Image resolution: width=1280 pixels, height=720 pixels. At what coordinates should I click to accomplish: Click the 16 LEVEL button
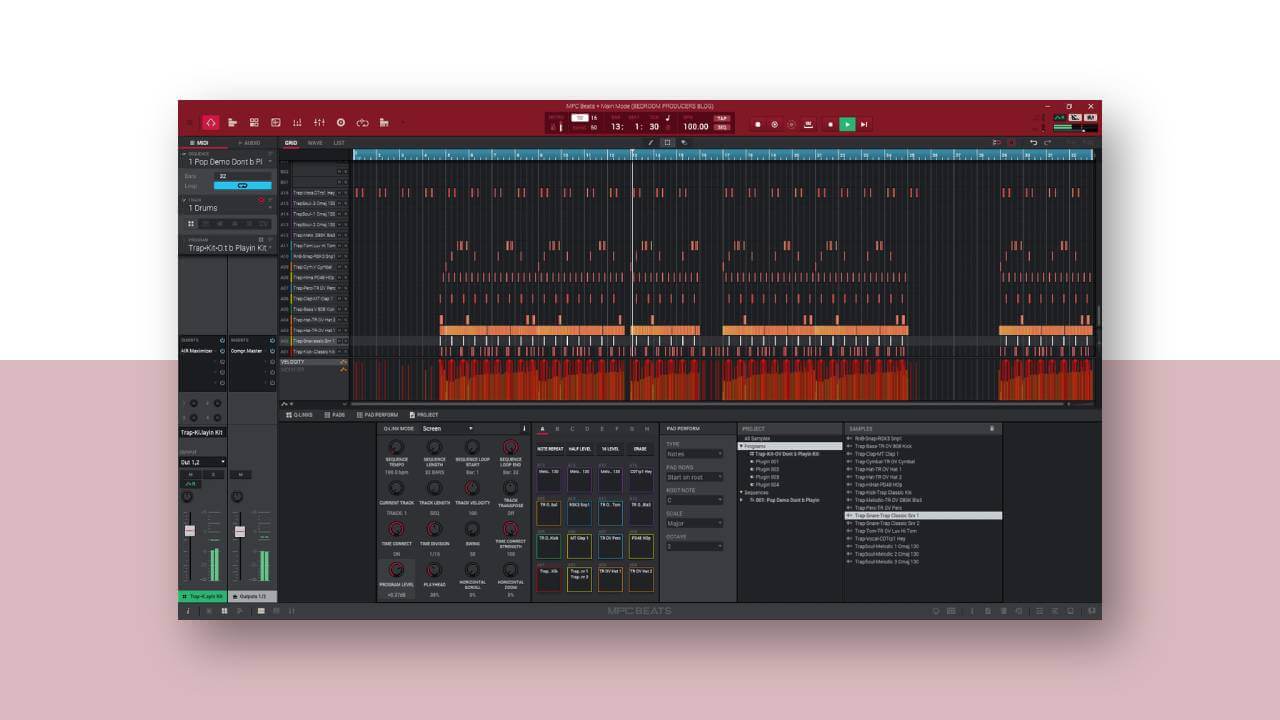[610, 449]
